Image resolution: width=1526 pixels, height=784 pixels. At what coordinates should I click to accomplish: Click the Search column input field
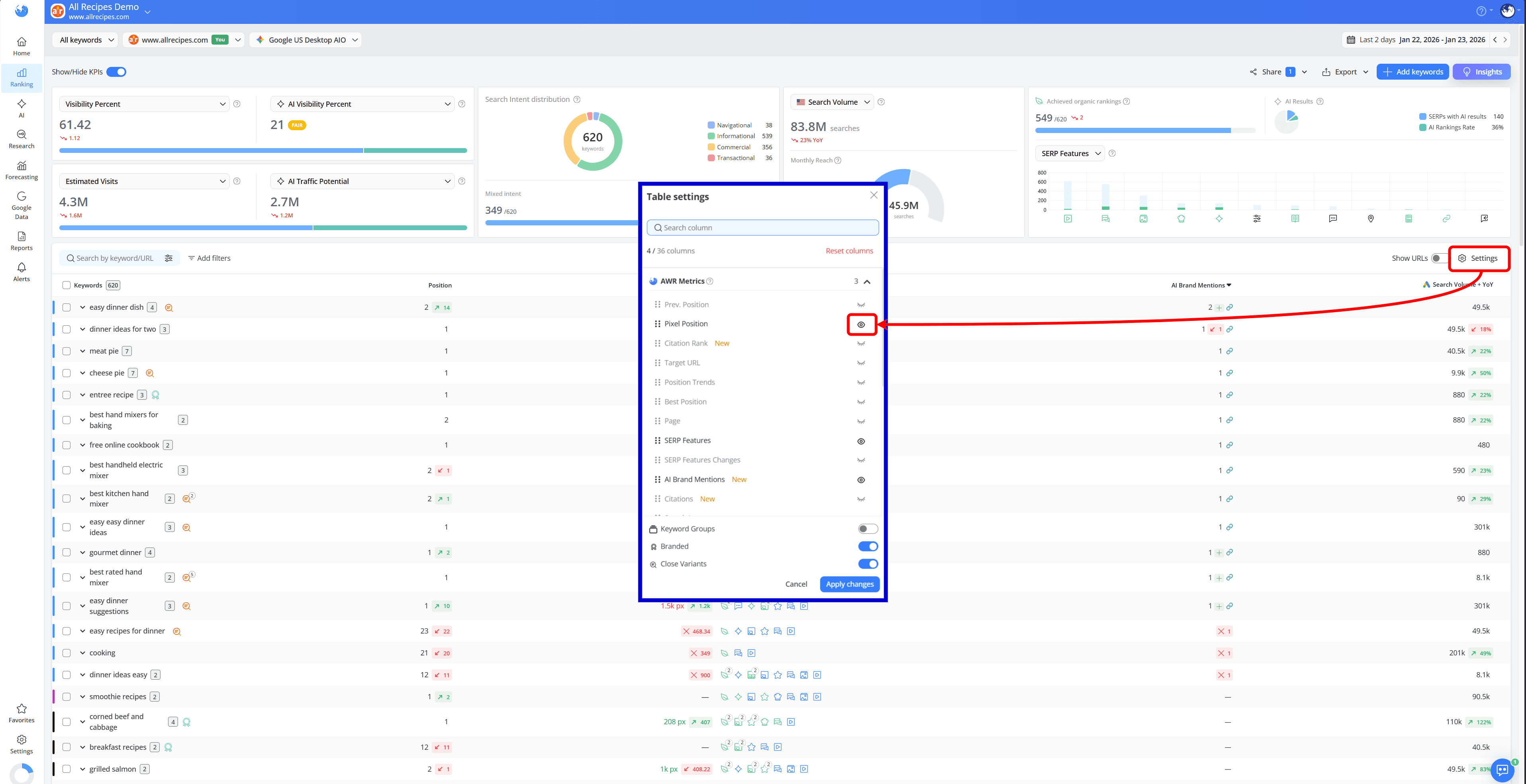click(x=763, y=228)
